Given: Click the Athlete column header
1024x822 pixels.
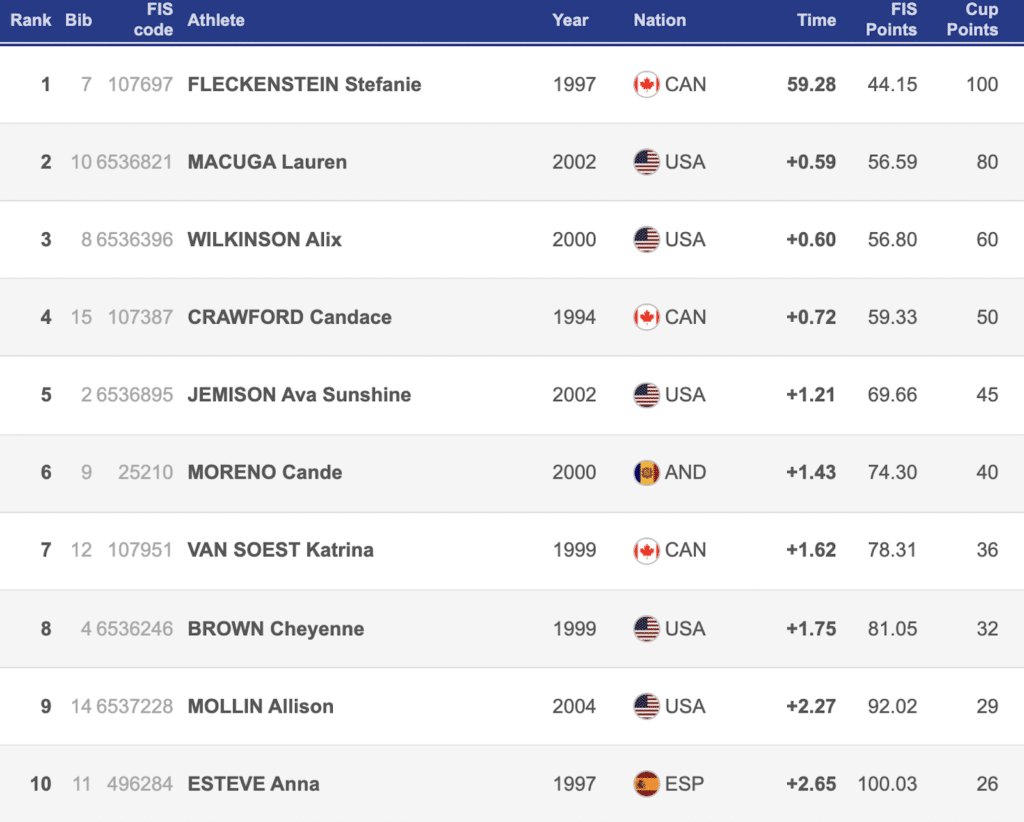Looking at the screenshot, I should 216,20.
